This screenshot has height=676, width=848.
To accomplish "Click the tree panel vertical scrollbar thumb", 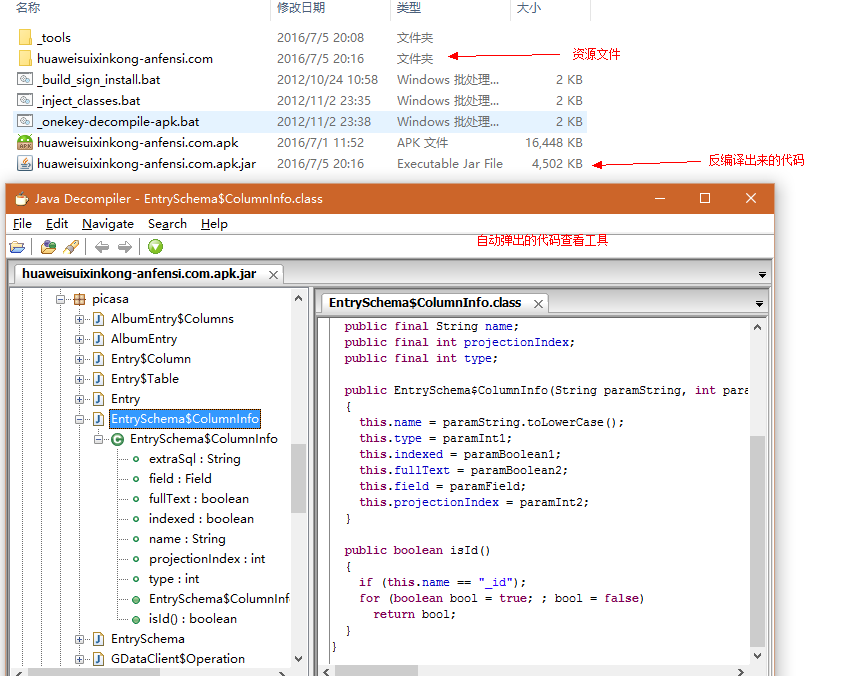I will (298, 478).
